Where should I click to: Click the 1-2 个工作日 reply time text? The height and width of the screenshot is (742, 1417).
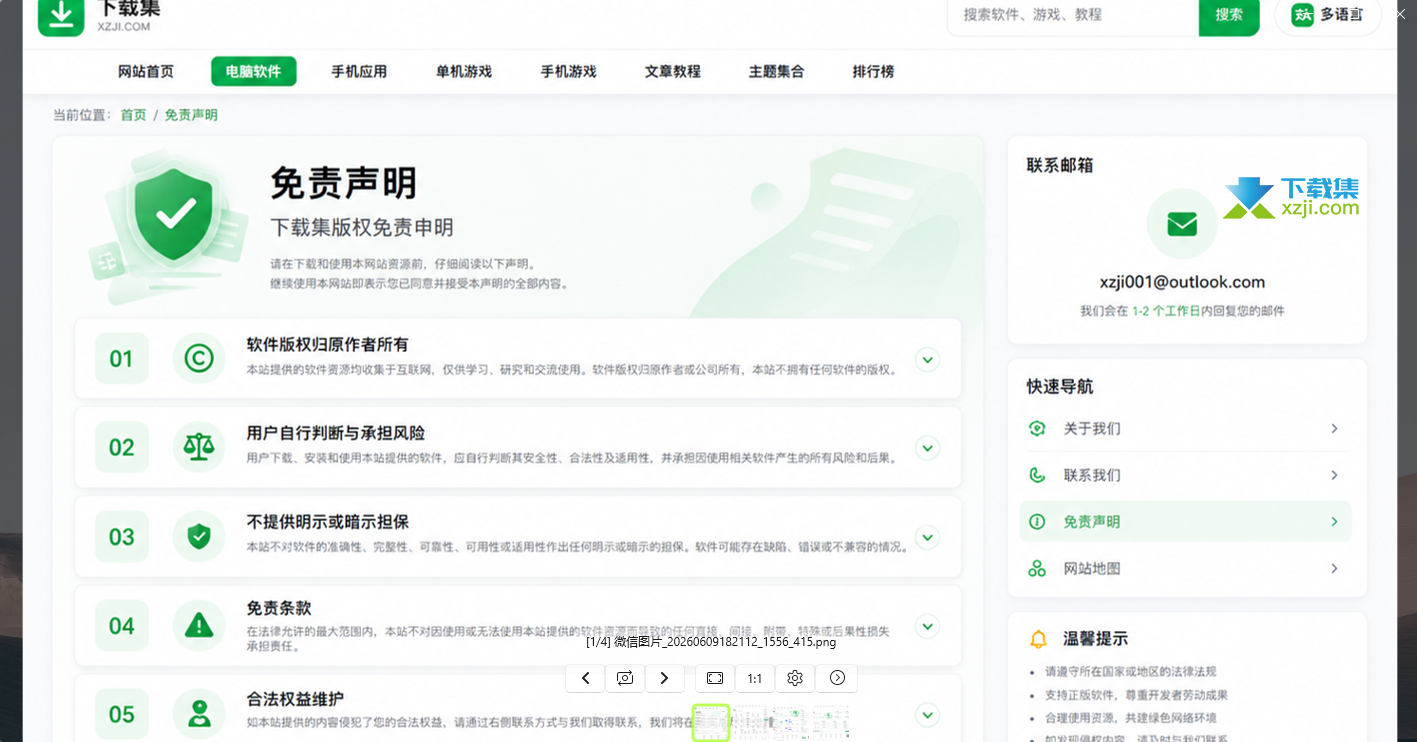1166,311
